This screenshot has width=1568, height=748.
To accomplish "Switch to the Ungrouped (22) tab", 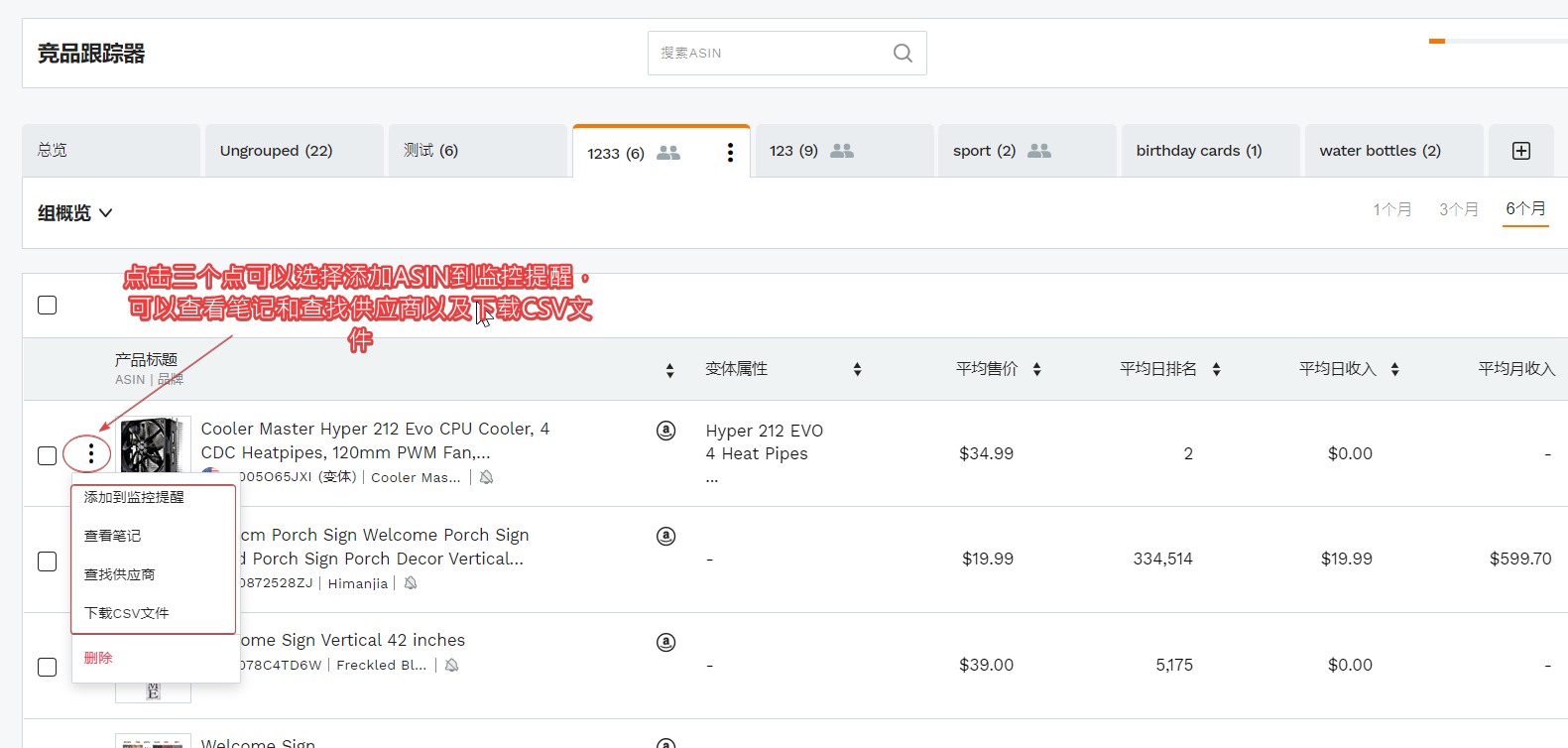I will [x=276, y=151].
